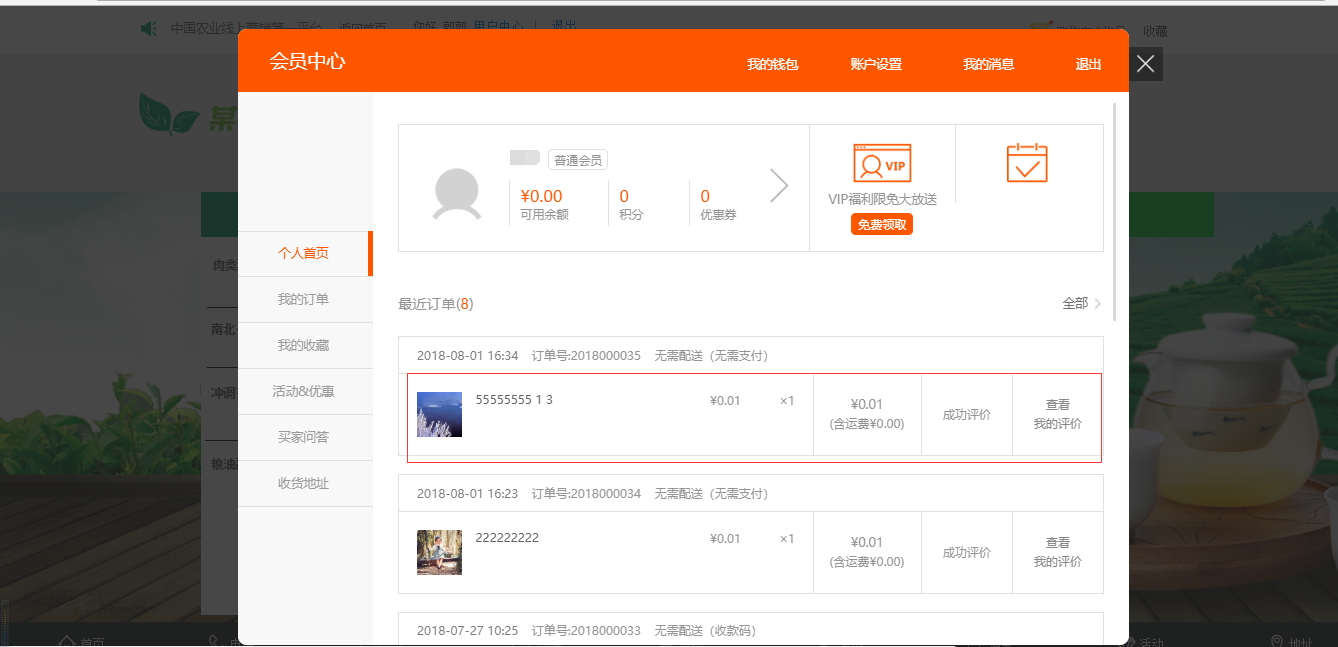Viewport: 1338px width, 647px height.
Task: Click the right chevron beside coupons
Action: [778, 185]
